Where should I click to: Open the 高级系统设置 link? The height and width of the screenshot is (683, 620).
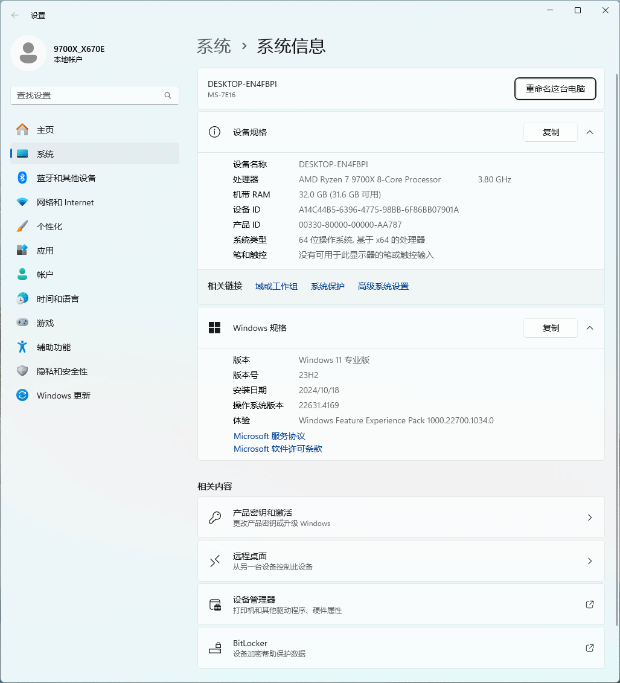coord(383,286)
